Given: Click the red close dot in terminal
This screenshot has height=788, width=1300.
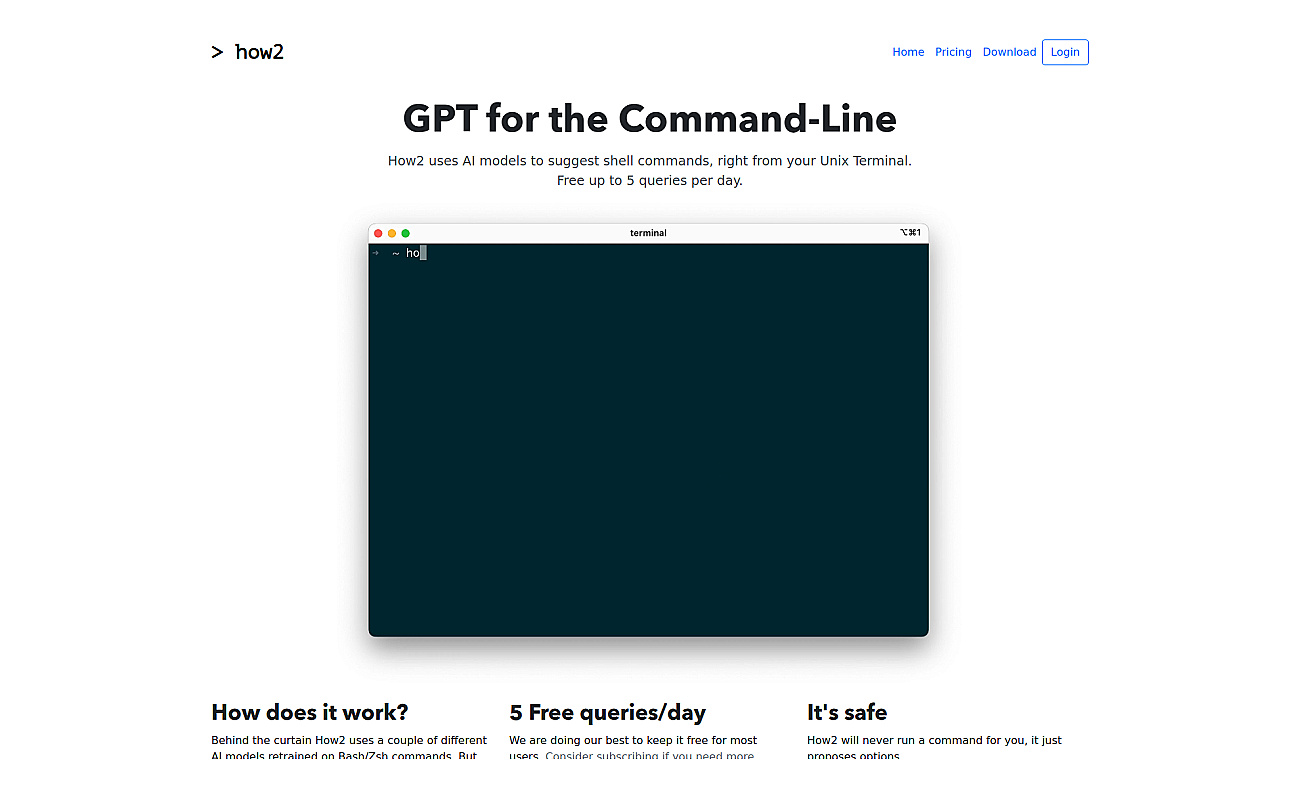Looking at the screenshot, I should tap(378, 233).
